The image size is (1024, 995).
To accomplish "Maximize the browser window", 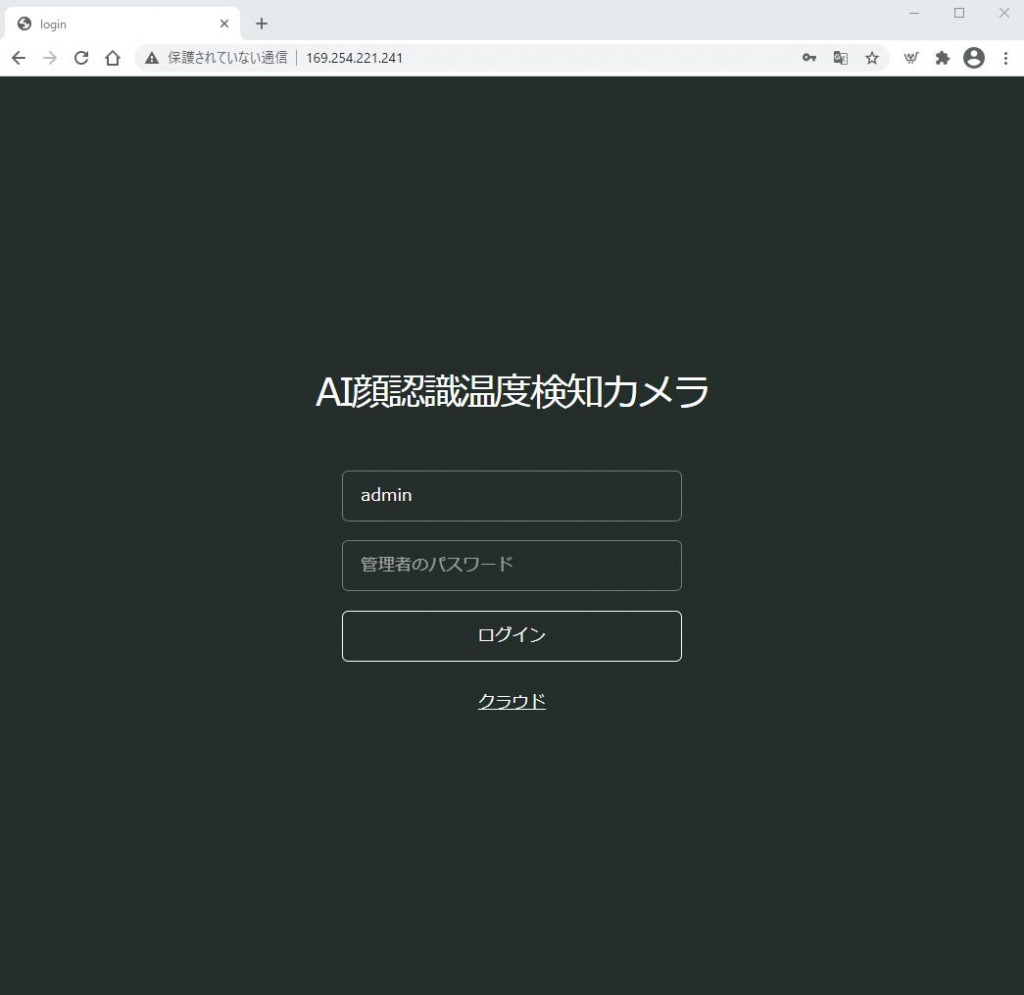I will (x=959, y=13).
